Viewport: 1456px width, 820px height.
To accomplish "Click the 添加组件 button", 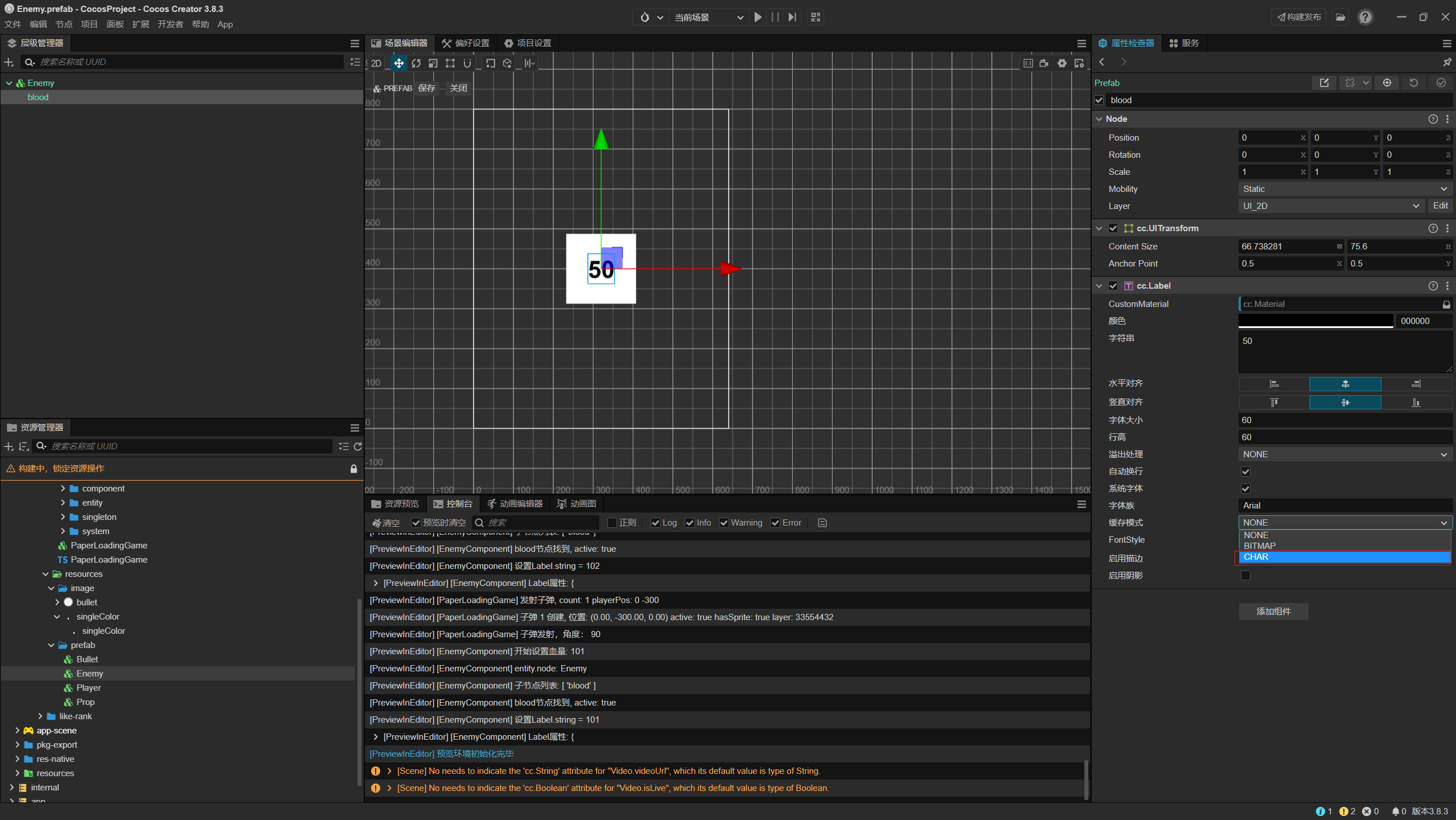I will point(1273,612).
